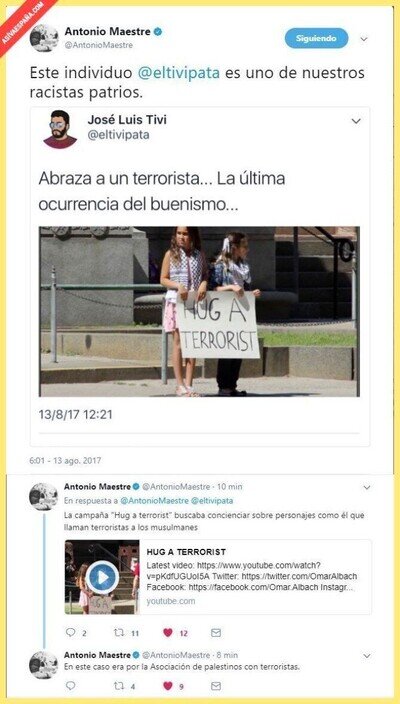Retweet the reply with 11 retweets
The image size is (400, 704).
click(x=119, y=633)
